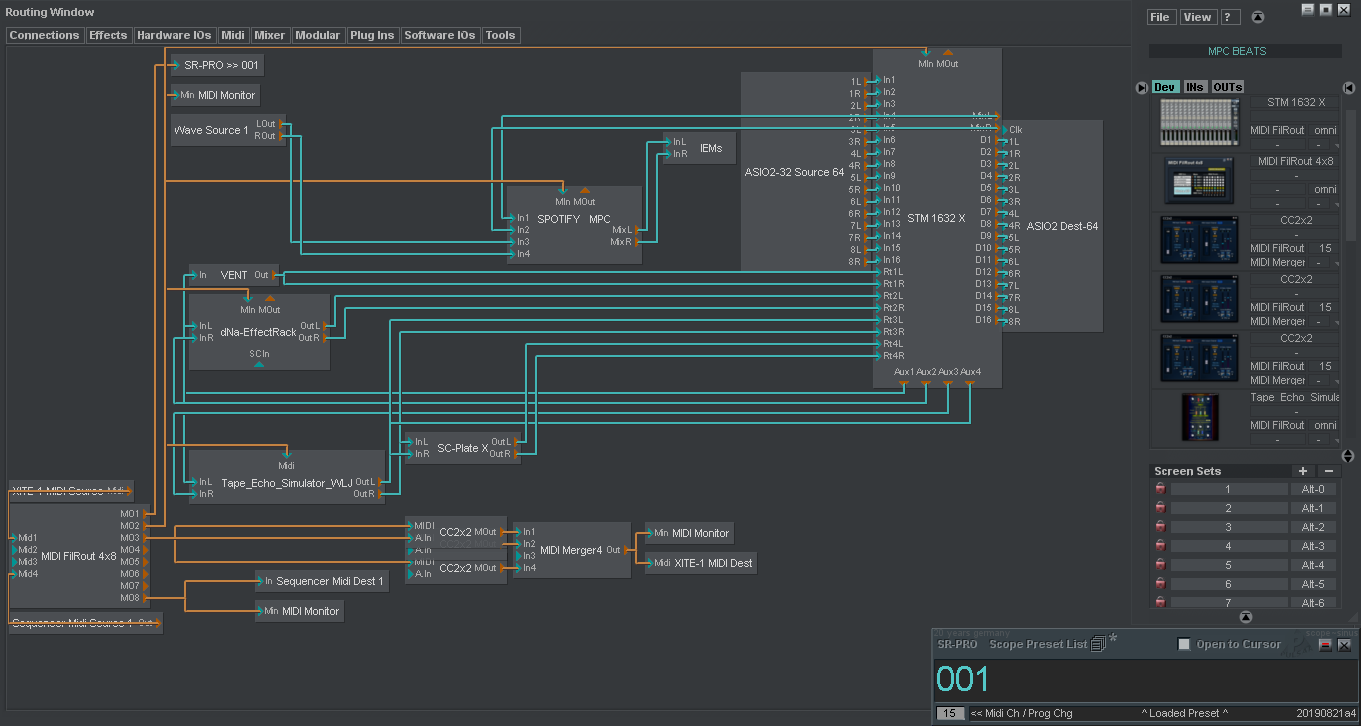This screenshot has height=726, width=1361.
Task: Click the Scope Preset List pages icon
Action: click(x=1097, y=645)
